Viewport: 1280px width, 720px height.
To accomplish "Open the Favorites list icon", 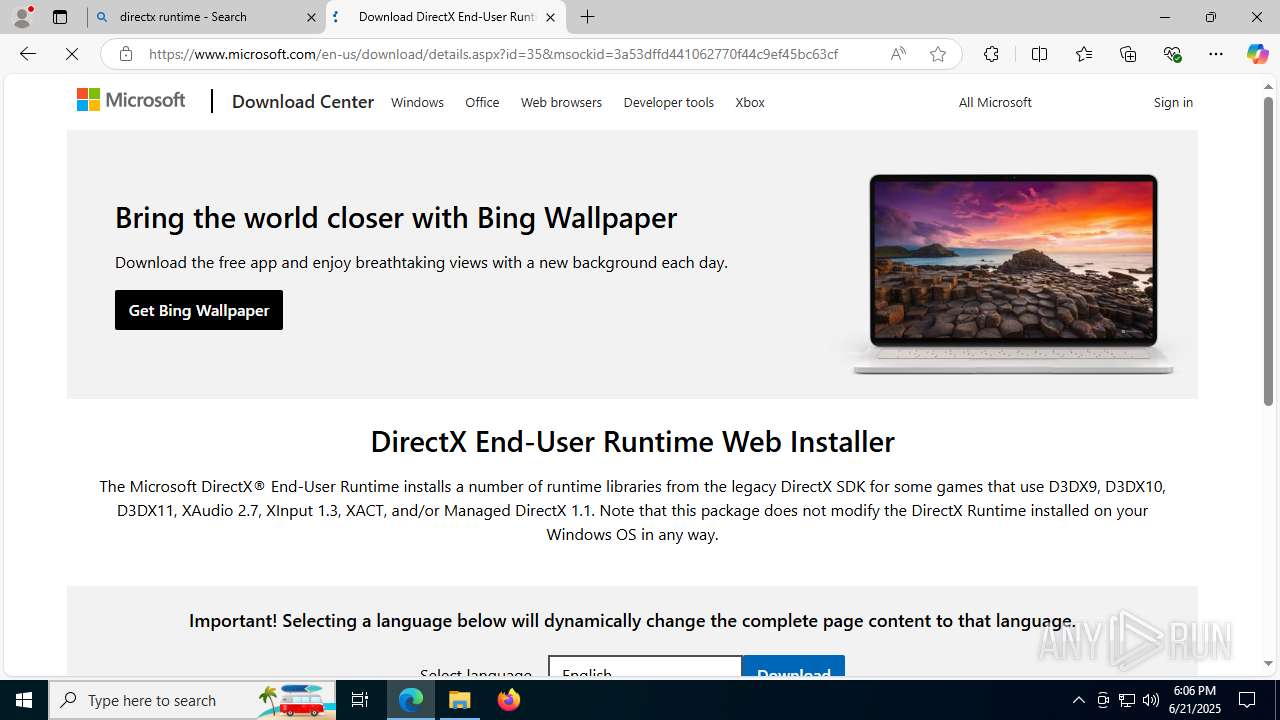I will [x=1084, y=54].
